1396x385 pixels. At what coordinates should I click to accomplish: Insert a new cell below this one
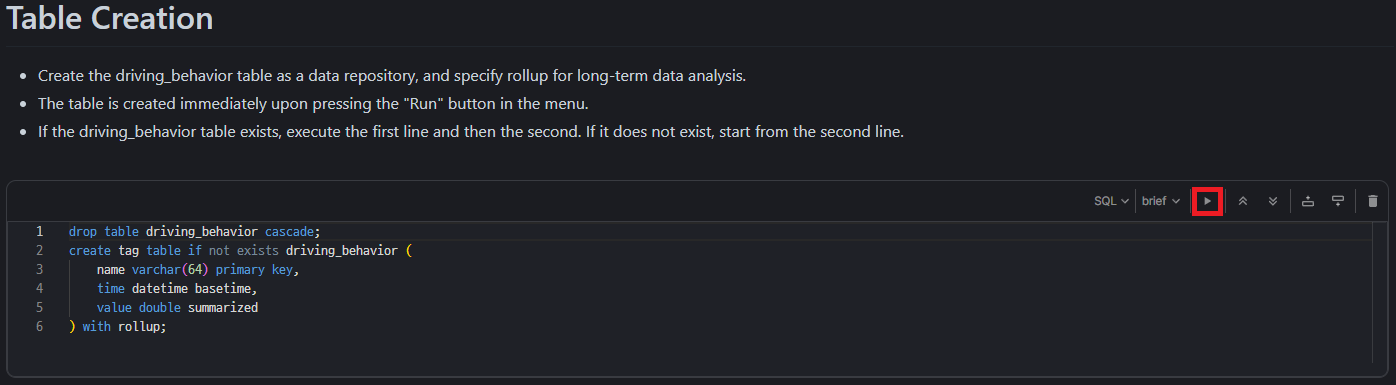(x=1337, y=201)
